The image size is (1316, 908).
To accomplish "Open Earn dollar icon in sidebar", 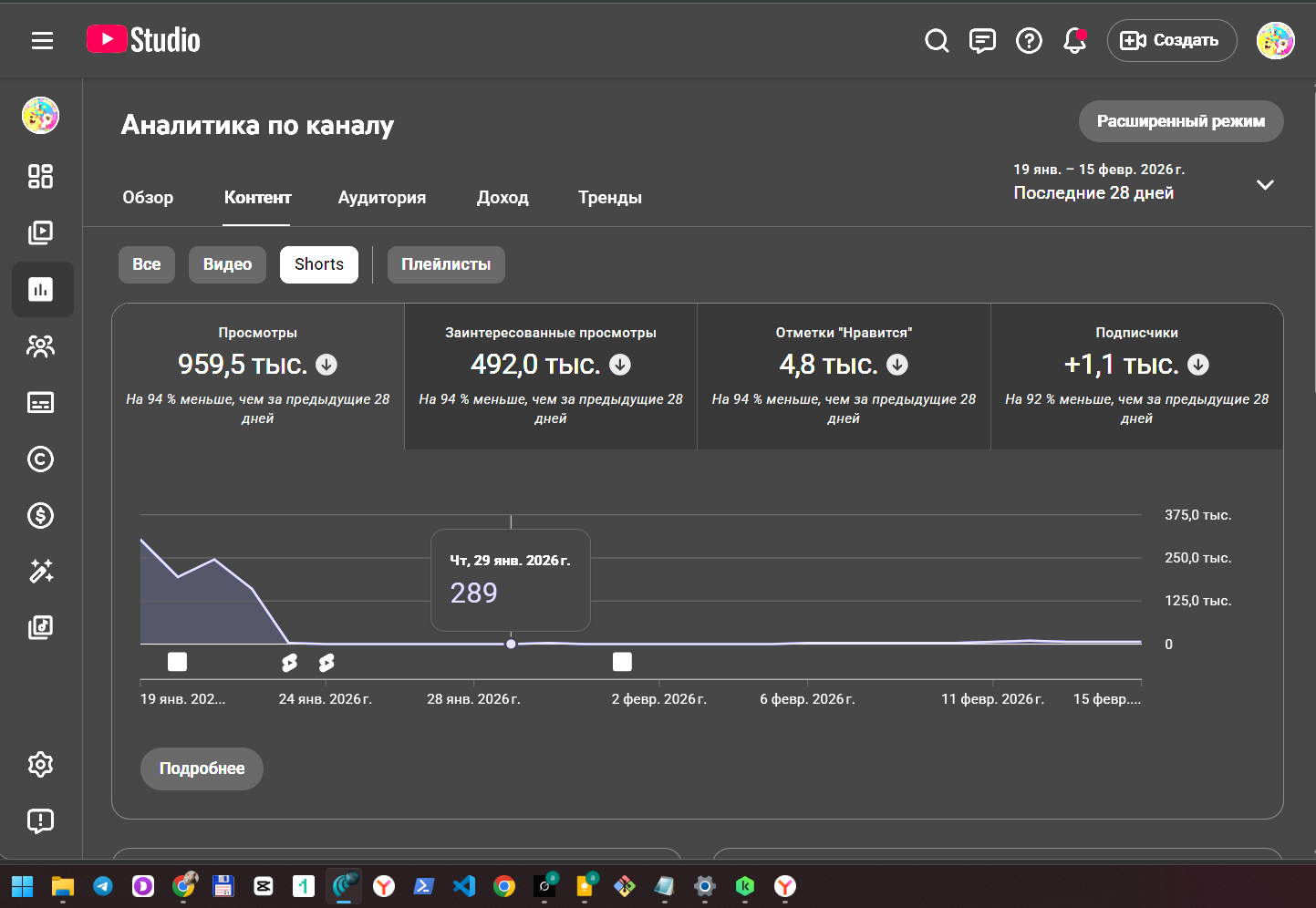I will [x=40, y=515].
